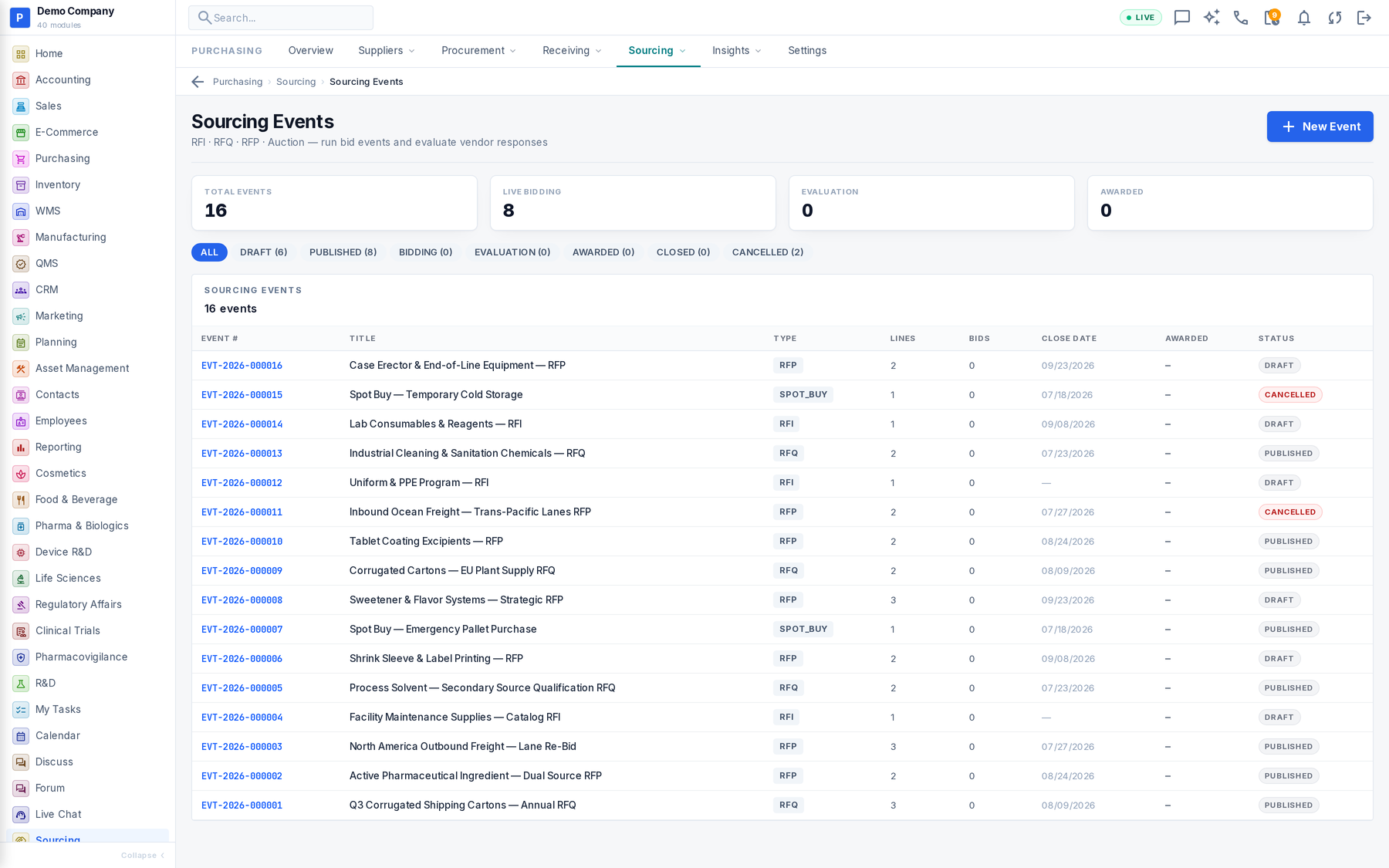Image resolution: width=1389 pixels, height=868 pixels.
Task: Click the refresh sync icon
Action: point(1334,18)
